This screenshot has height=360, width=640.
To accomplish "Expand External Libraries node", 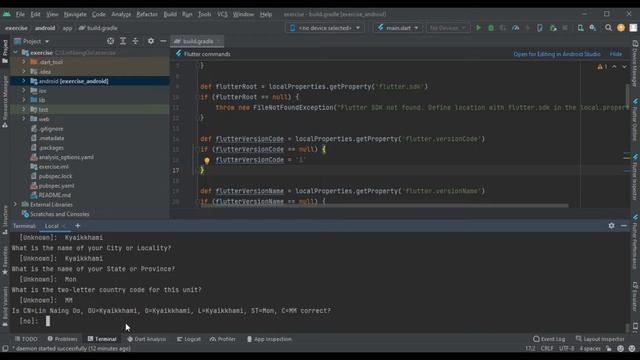I will 16,204.
